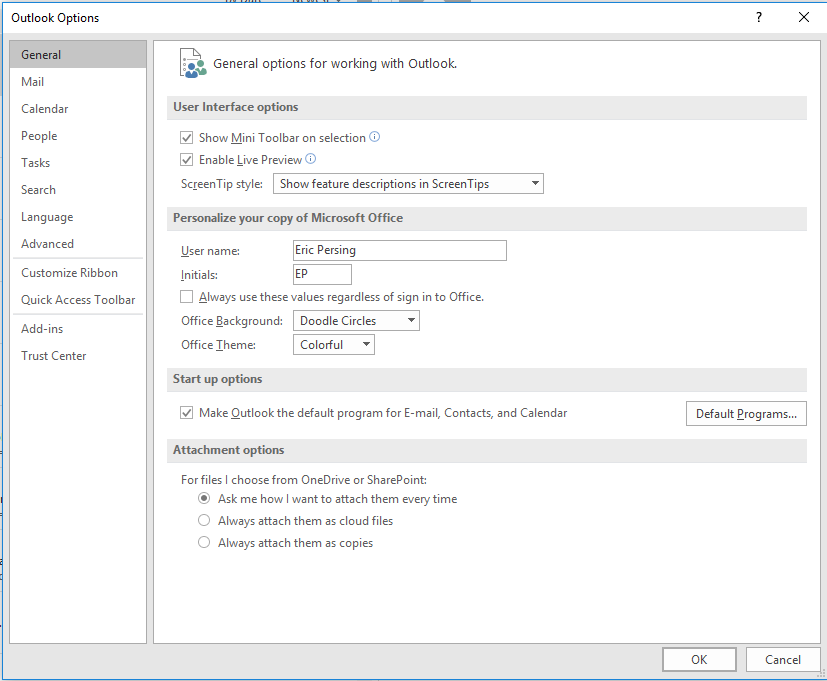Select Always attach them as cloud files
This screenshot has width=827, height=681.
(204, 521)
